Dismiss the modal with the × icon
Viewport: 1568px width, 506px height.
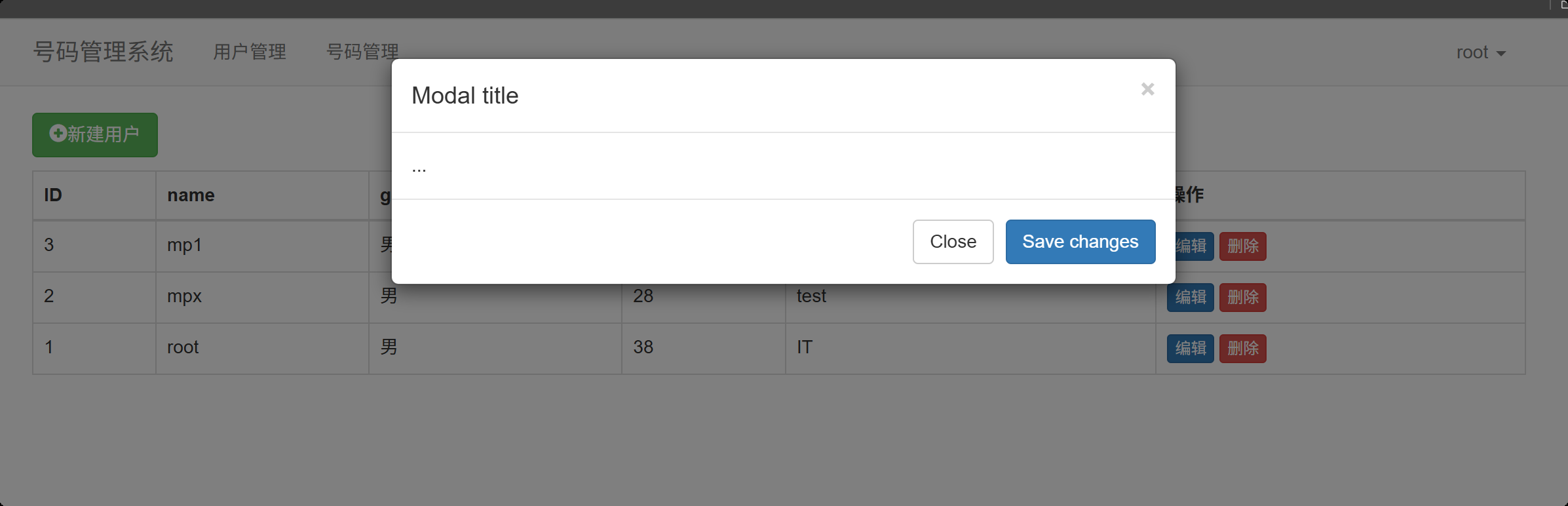pyautogui.click(x=1147, y=89)
